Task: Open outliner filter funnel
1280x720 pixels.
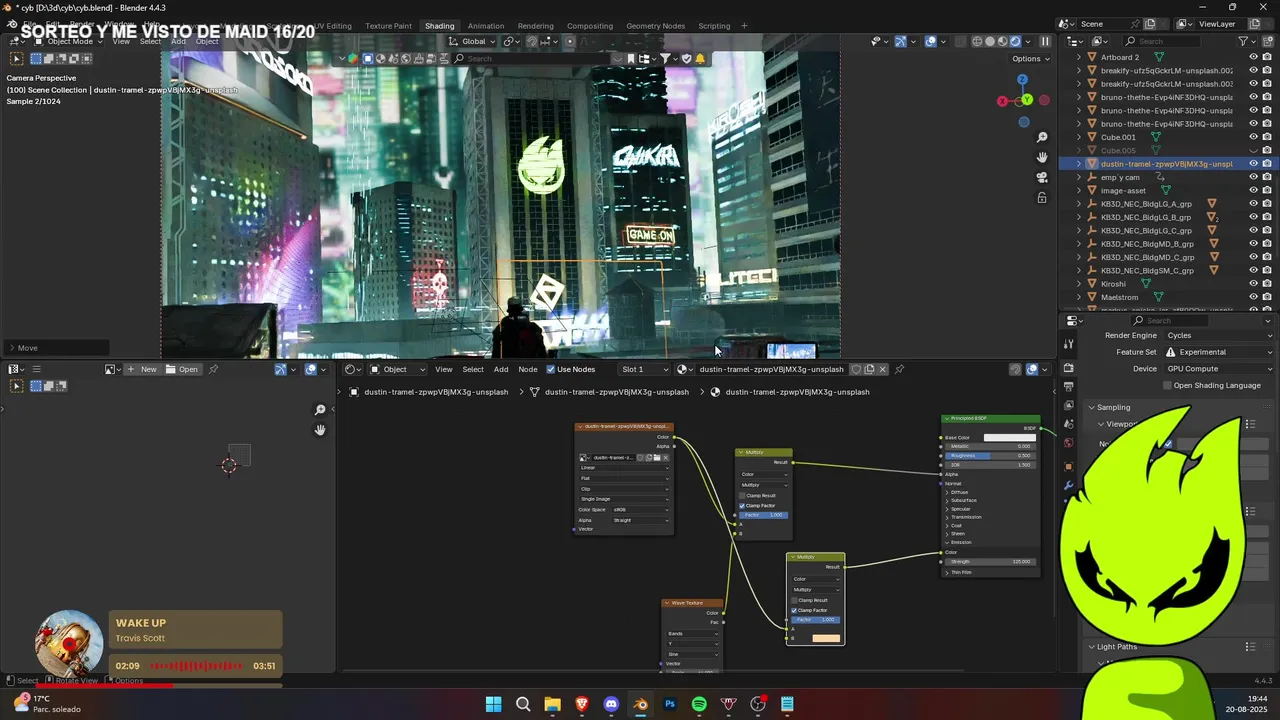Action: click(x=1243, y=41)
